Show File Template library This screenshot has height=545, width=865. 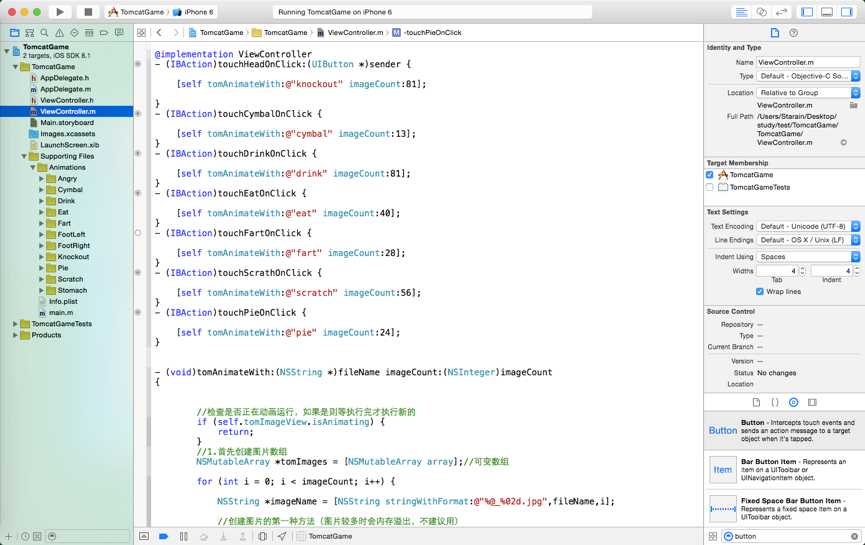pyautogui.click(x=756, y=402)
